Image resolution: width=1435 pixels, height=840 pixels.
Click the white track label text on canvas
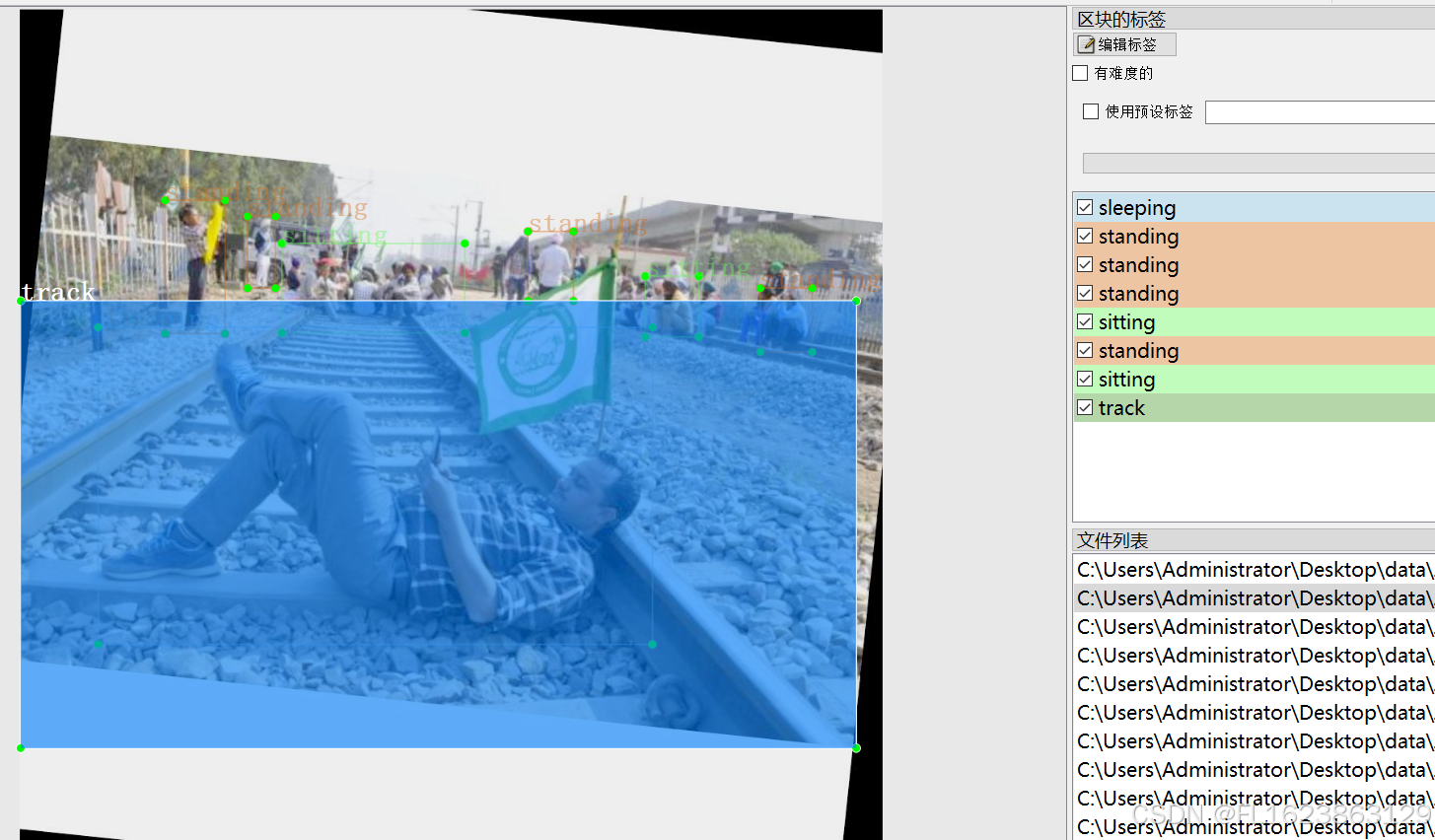(x=58, y=292)
